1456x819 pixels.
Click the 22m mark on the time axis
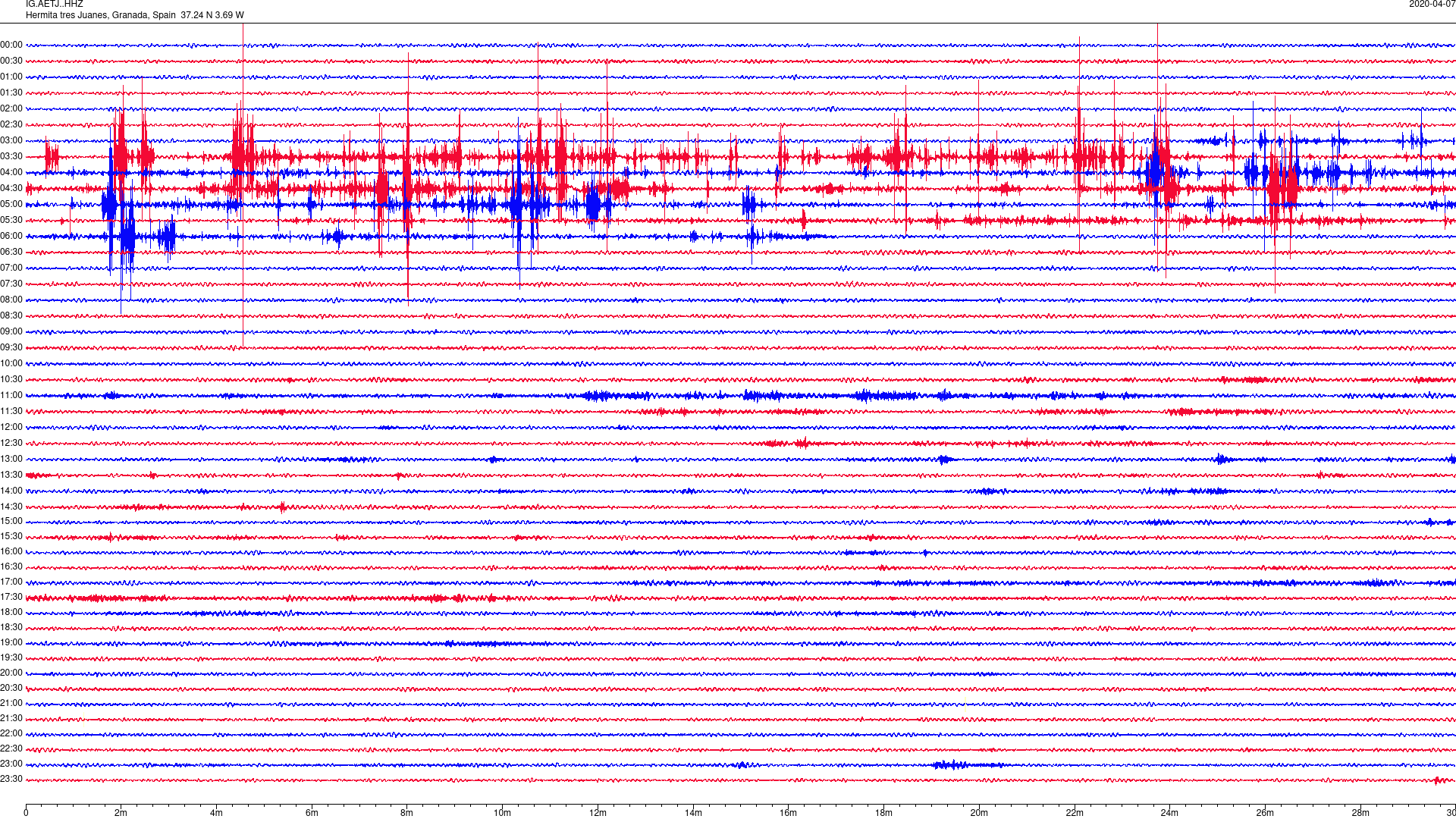tap(1075, 813)
